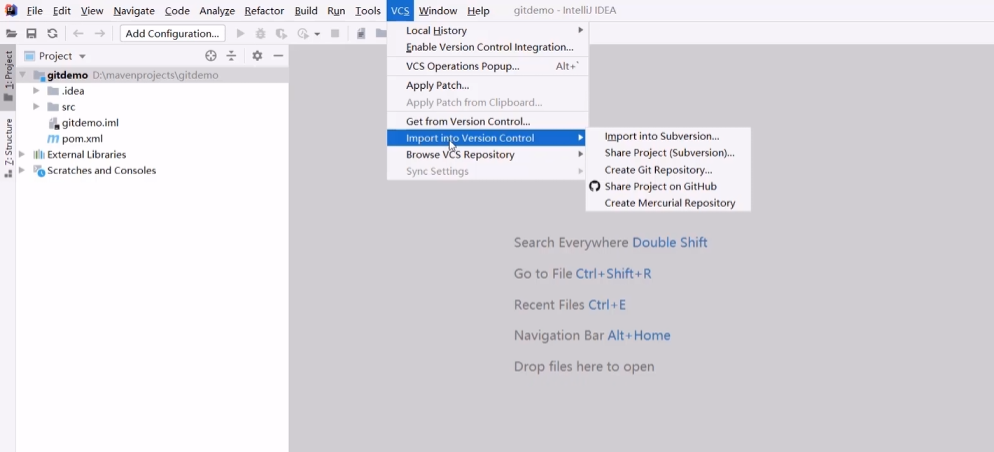This screenshot has height=452, width=994.
Task: Click the Double Shift shortcut hint
Action: pos(669,243)
